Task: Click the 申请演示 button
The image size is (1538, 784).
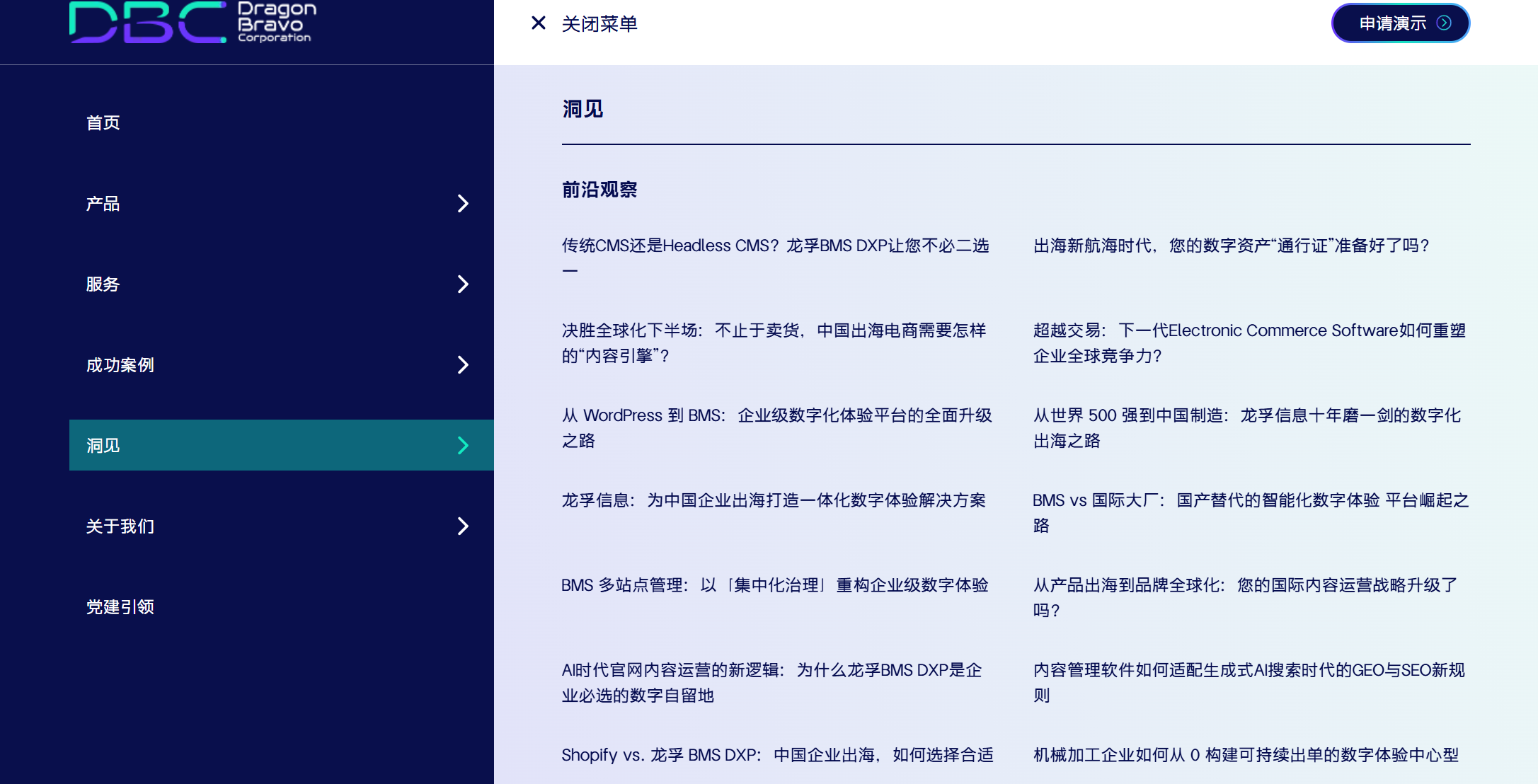Action: [1400, 23]
